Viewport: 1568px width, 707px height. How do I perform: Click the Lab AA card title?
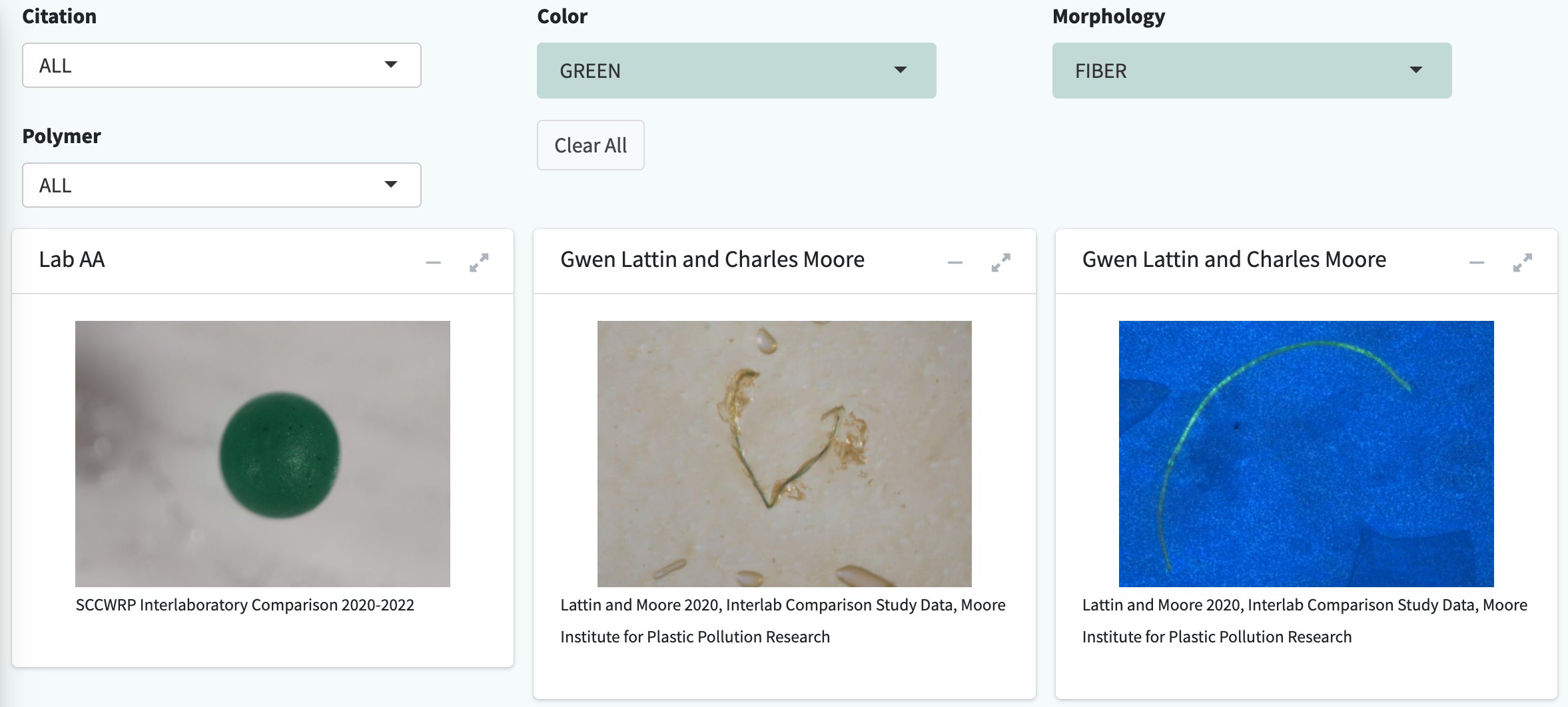pyautogui.click(x=72, y=260)
